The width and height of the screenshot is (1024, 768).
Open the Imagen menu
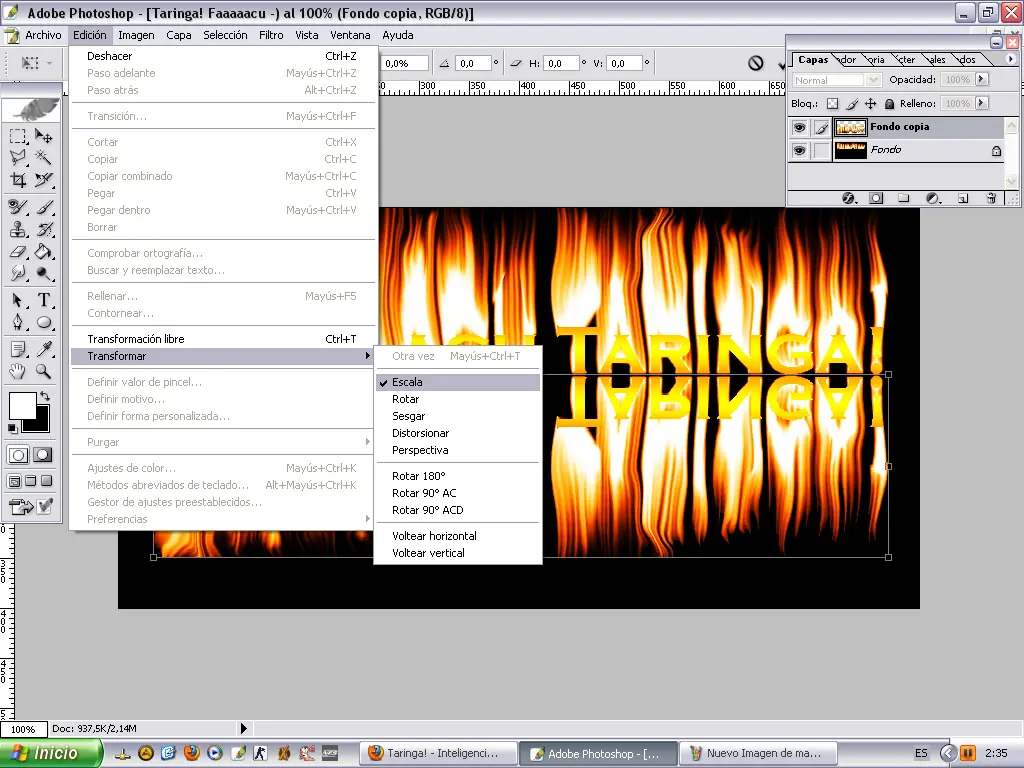point(136,35)
